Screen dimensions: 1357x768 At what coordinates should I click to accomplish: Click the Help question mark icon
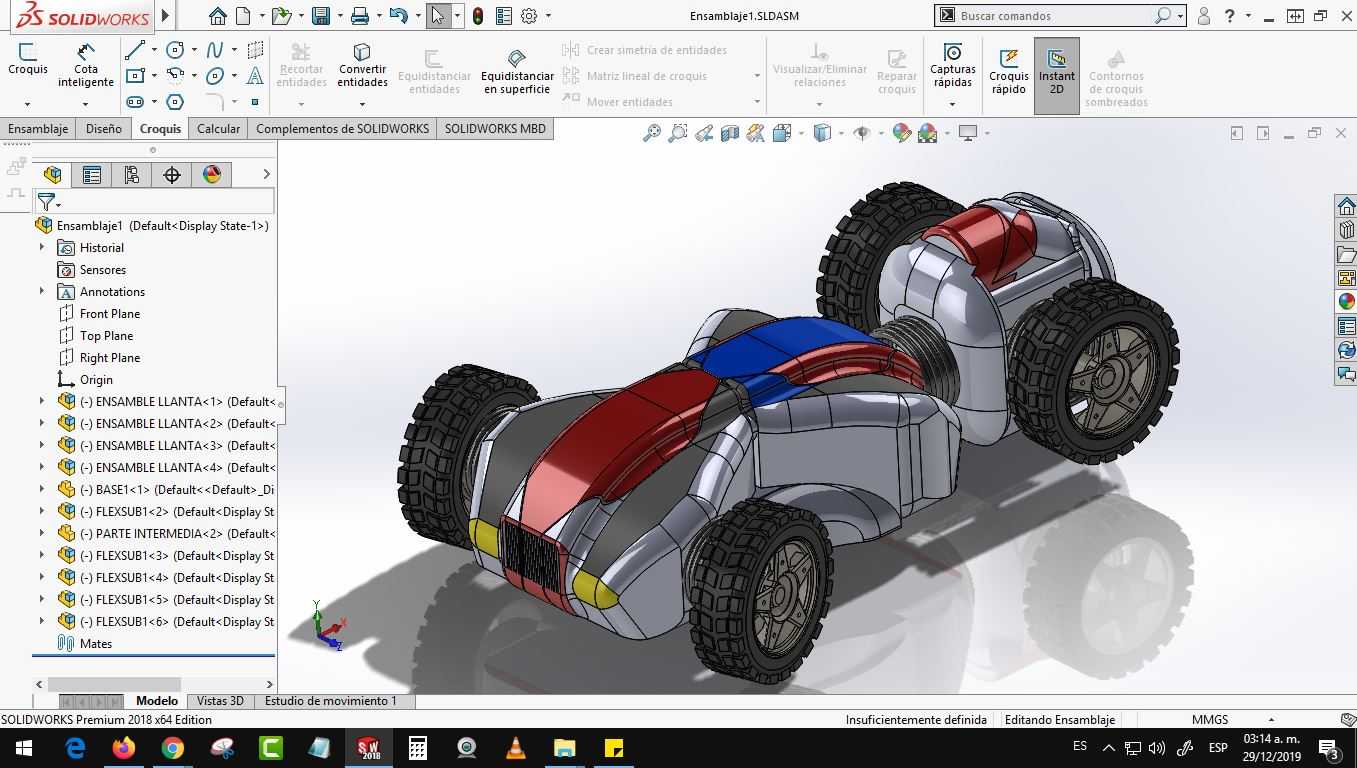pyautogui.click(x=1230, y=16)
